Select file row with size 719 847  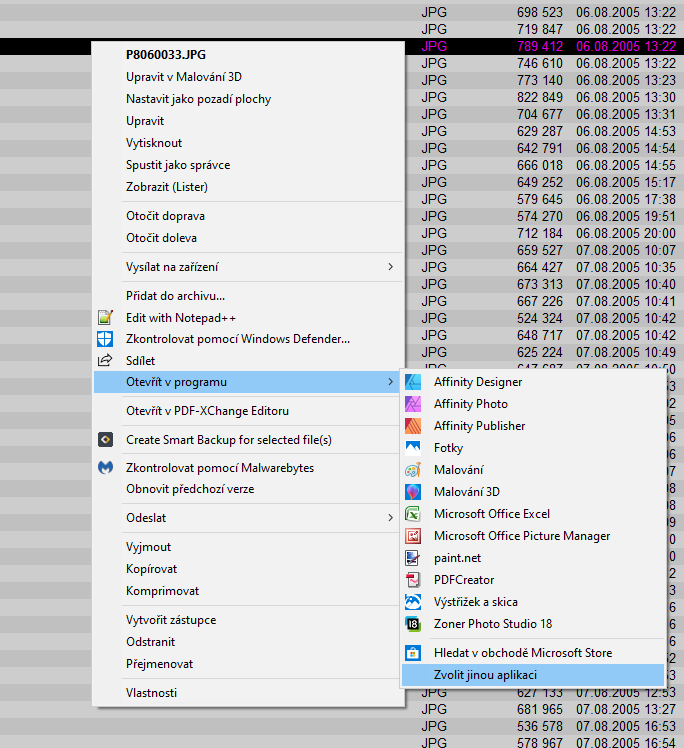coord(342,29)
